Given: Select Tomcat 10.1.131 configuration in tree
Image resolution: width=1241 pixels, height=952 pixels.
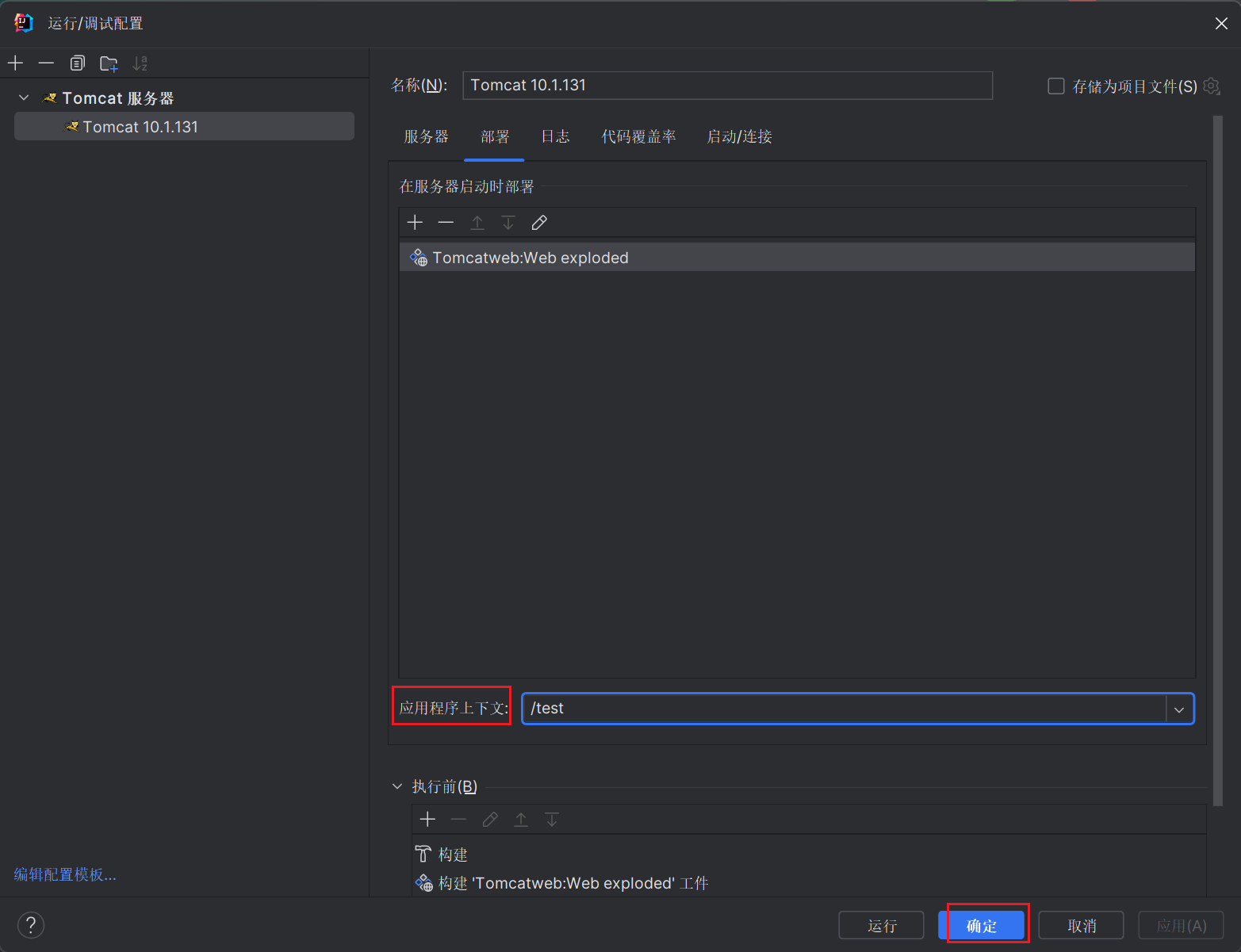Looking at the screenshot, I should click(140, 127).
